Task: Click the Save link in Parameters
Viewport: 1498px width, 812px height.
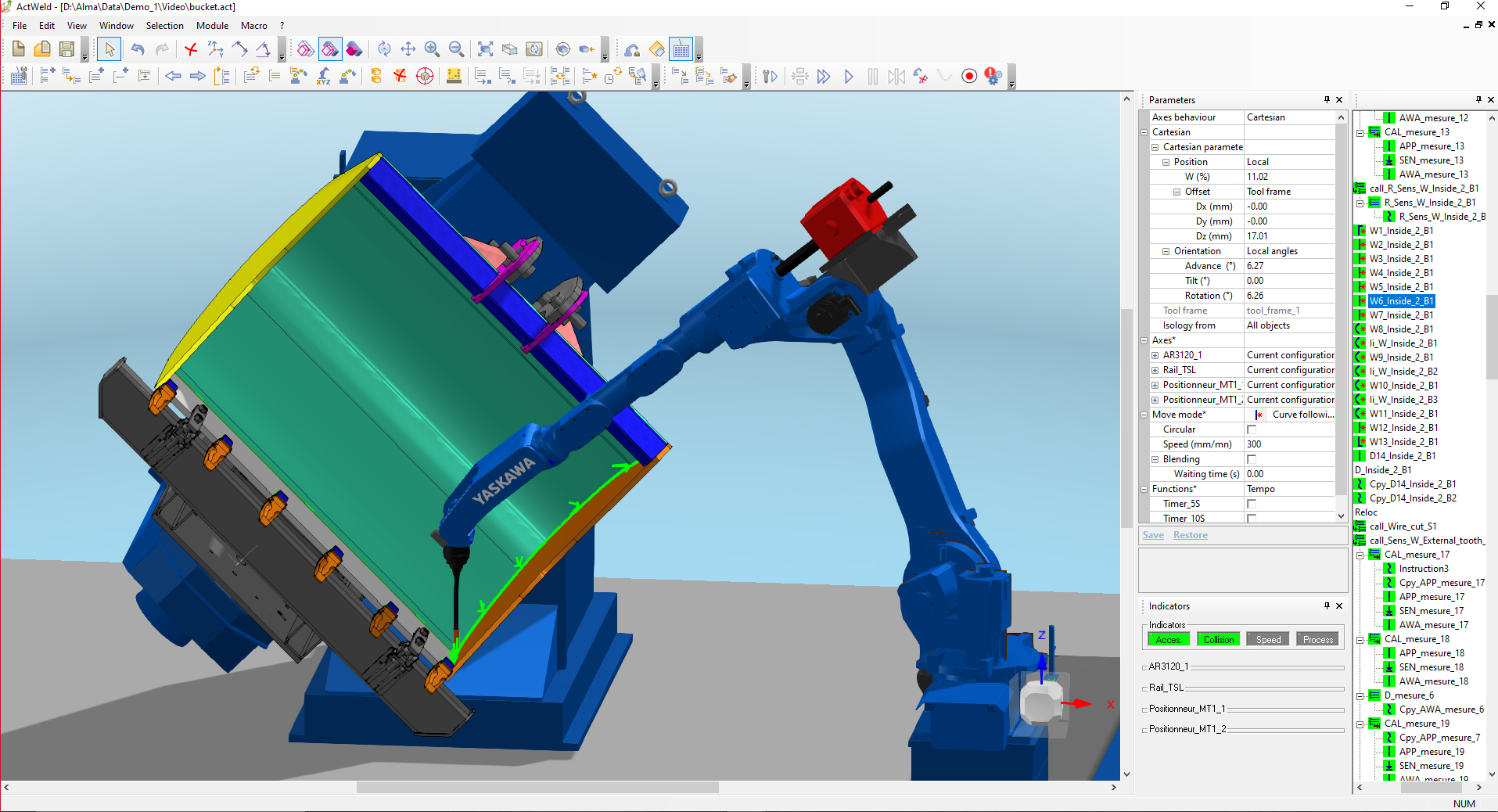Action: [1153, 535]
